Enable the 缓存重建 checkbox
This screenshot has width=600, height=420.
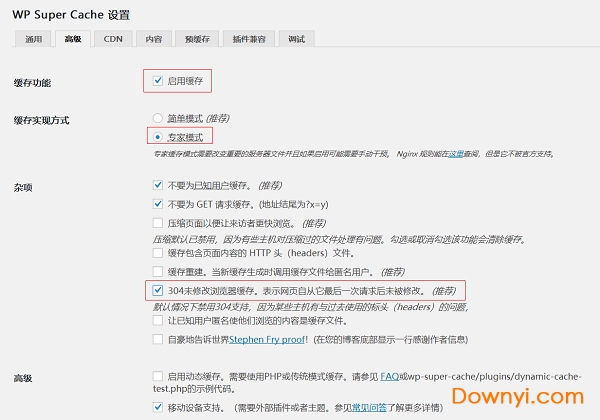[158, 272]
